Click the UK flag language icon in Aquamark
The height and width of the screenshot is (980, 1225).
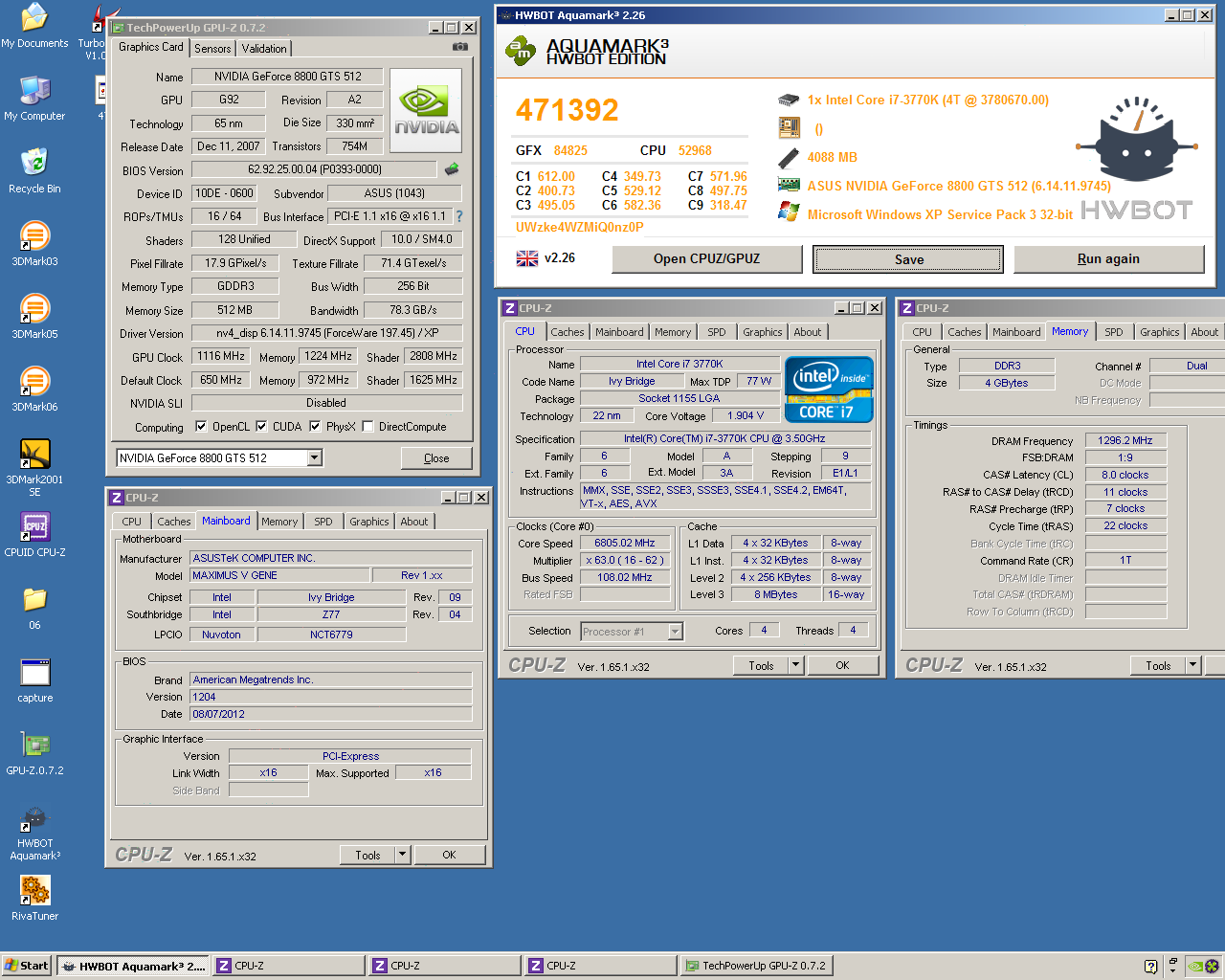pyautogui.click(x=527, y=258)
